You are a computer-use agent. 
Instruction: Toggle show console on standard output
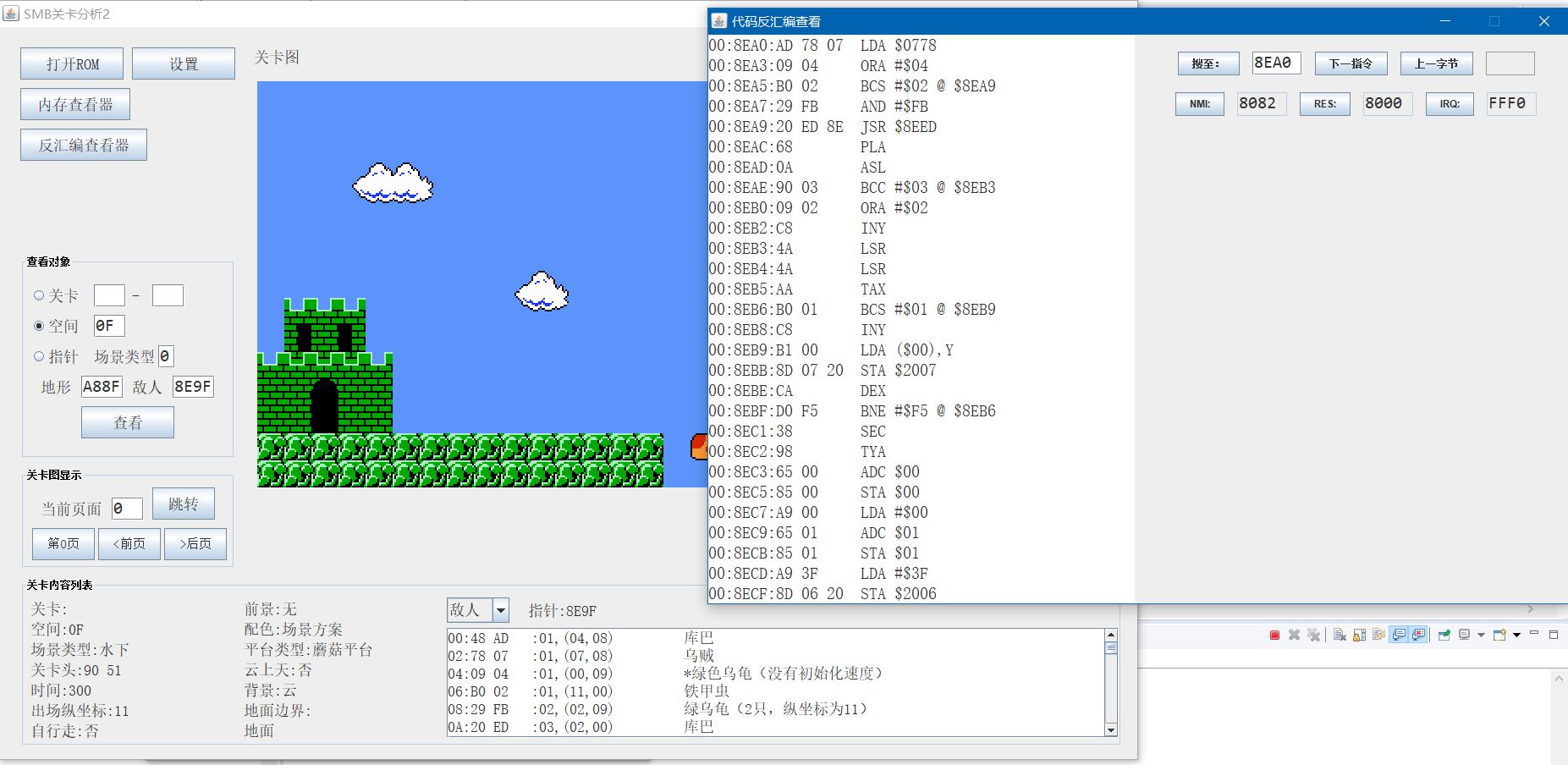1399,635
